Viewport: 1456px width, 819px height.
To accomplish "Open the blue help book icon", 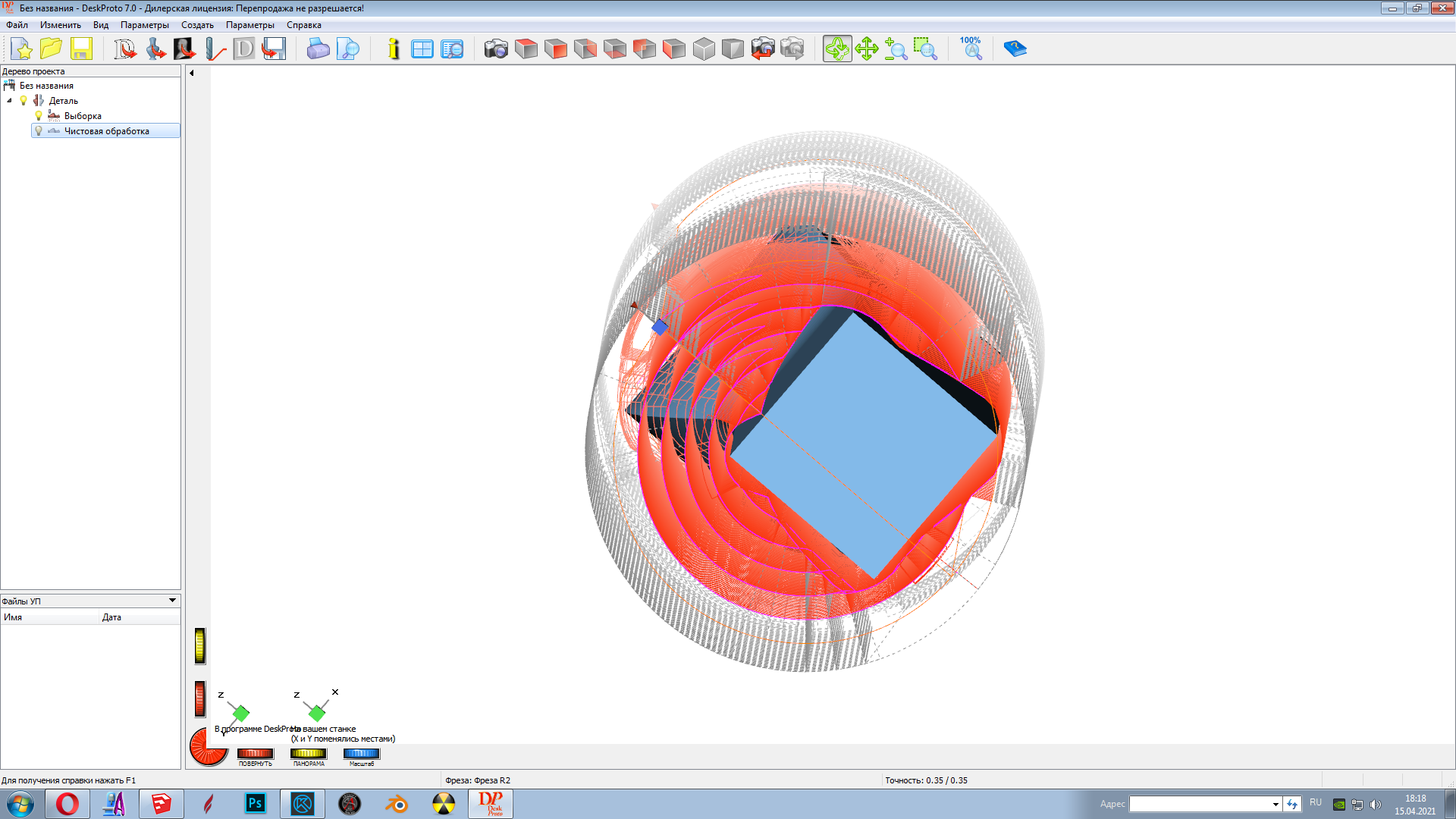I will (x=1015, y=49).
